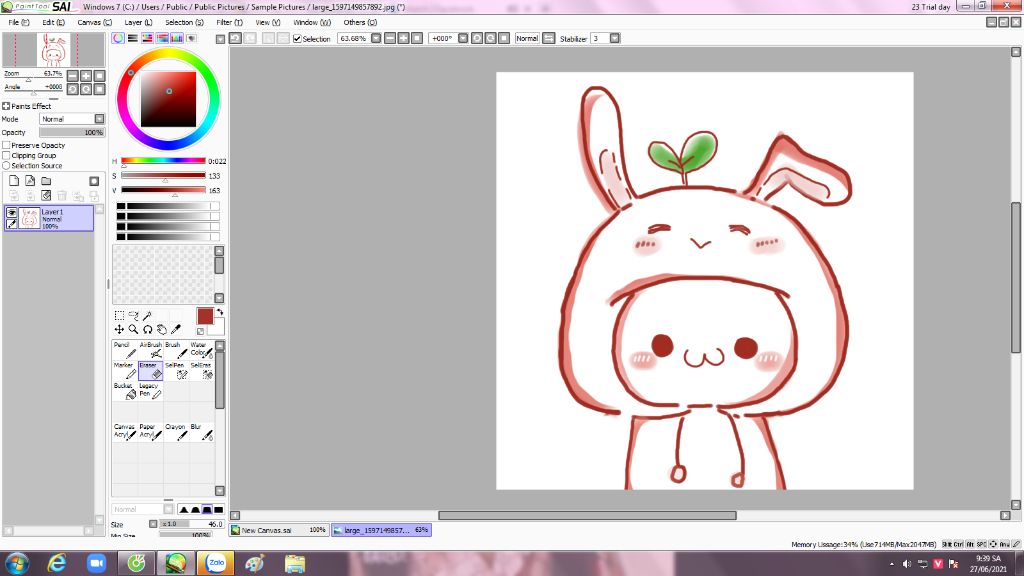Select the Pencil tool
This screenshot has height=576, width=1024.
125,350
